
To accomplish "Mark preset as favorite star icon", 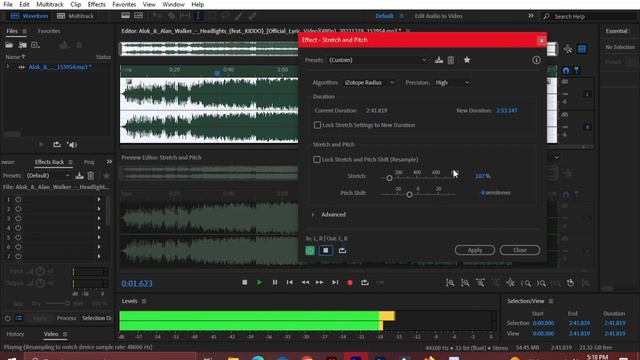I will point(467,60).
